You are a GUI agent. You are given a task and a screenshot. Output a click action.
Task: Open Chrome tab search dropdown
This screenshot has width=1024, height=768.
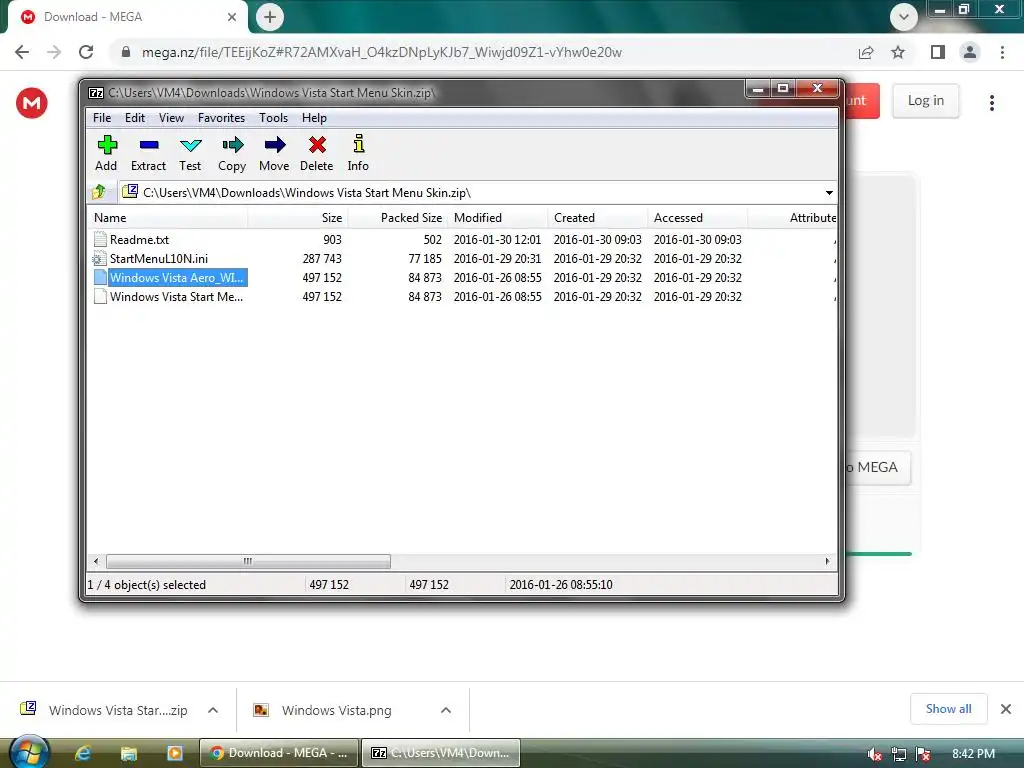click(x=904, y=17)
